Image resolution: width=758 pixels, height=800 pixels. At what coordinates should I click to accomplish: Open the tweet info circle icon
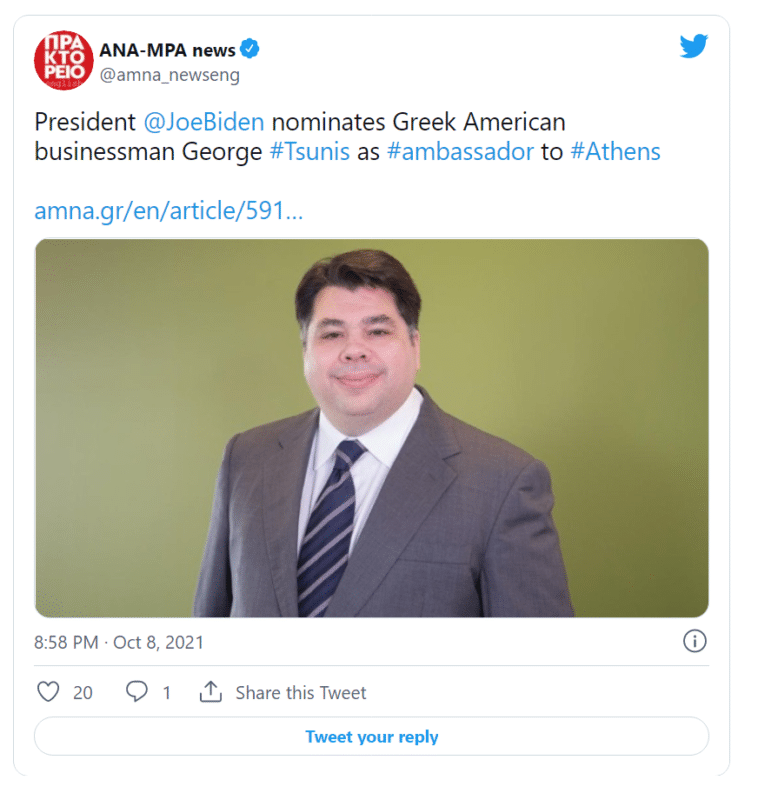(x=694, y=641)
